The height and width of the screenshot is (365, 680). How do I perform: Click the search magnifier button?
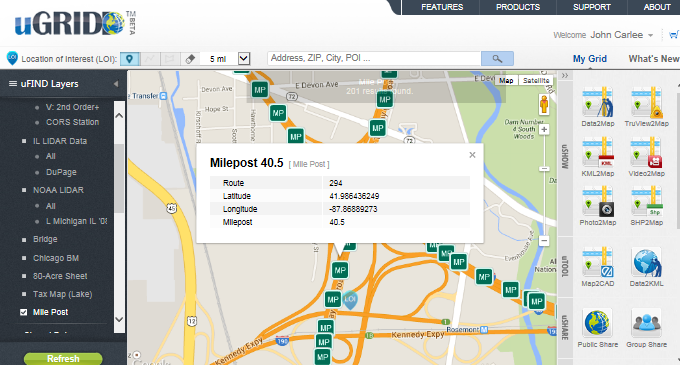click(497, 59)
